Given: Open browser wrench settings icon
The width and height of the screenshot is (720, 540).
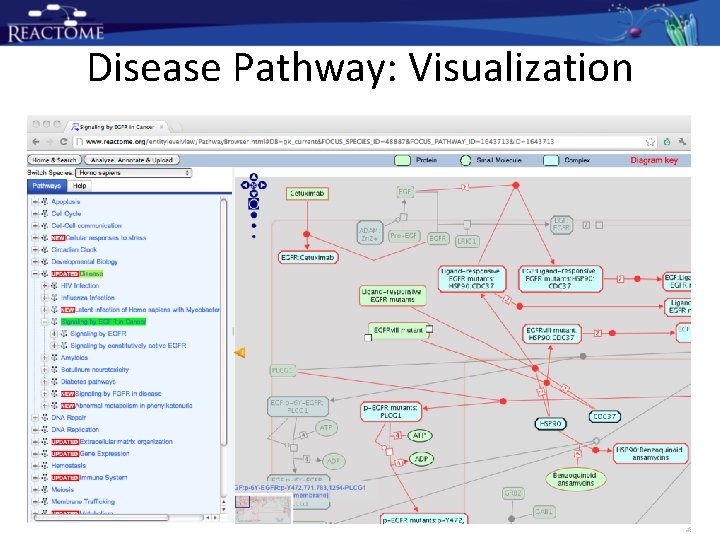Looking at the screenshot, I should click(x=682, y=142).
